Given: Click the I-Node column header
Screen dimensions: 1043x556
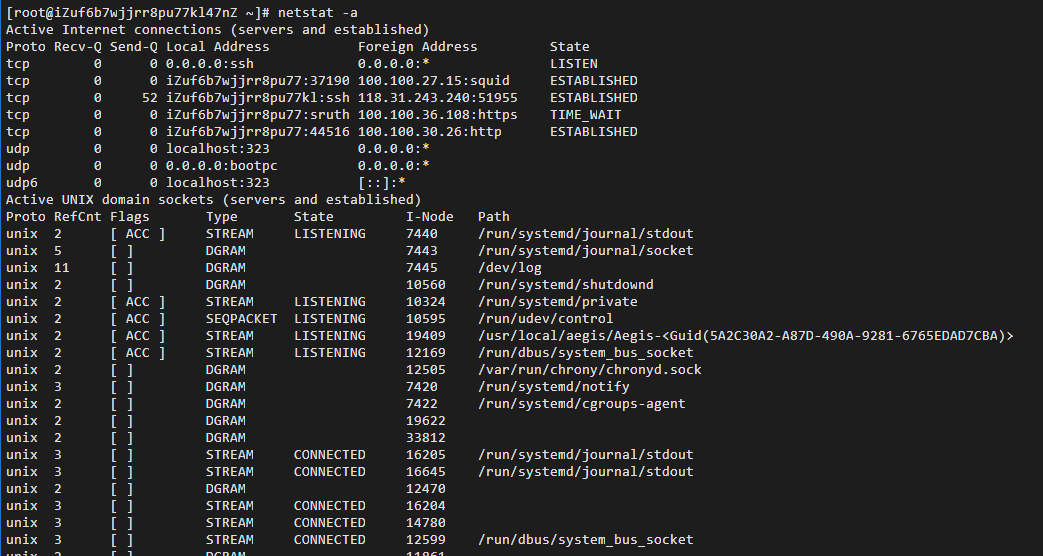Looking at the screenshot, I should coord(429,216).
